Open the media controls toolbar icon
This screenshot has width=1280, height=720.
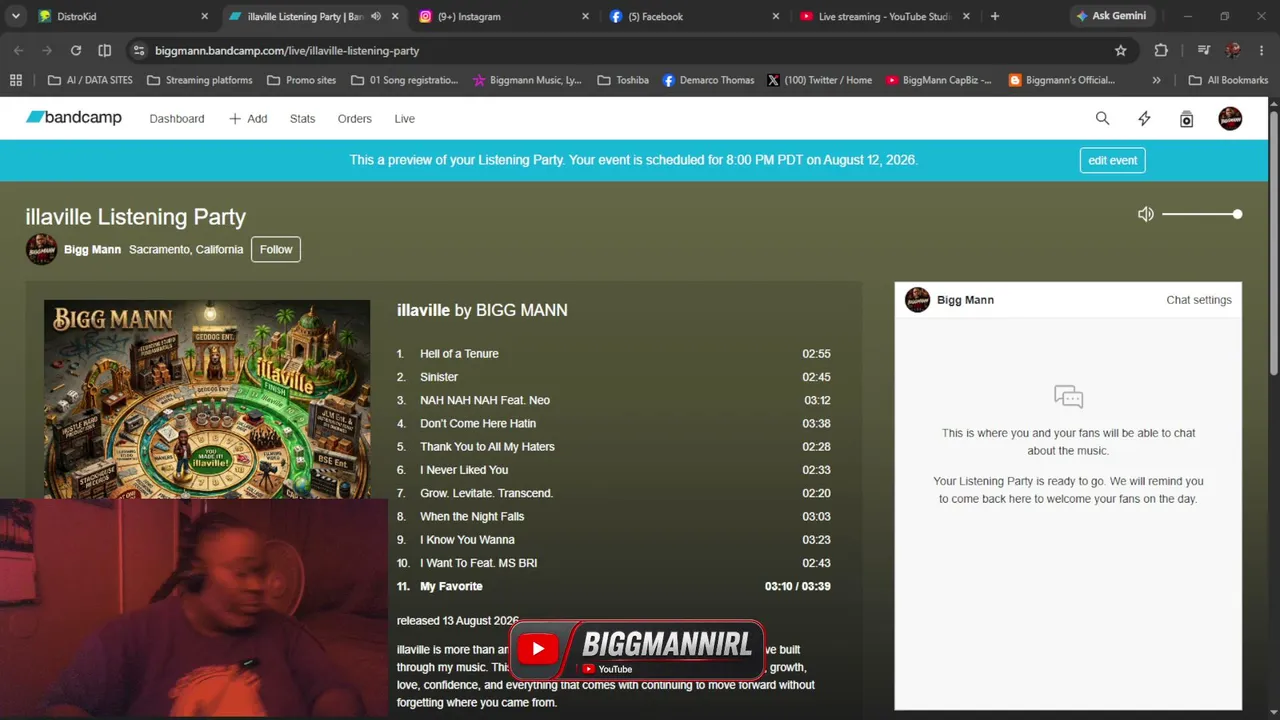[x=1204, y=50]
